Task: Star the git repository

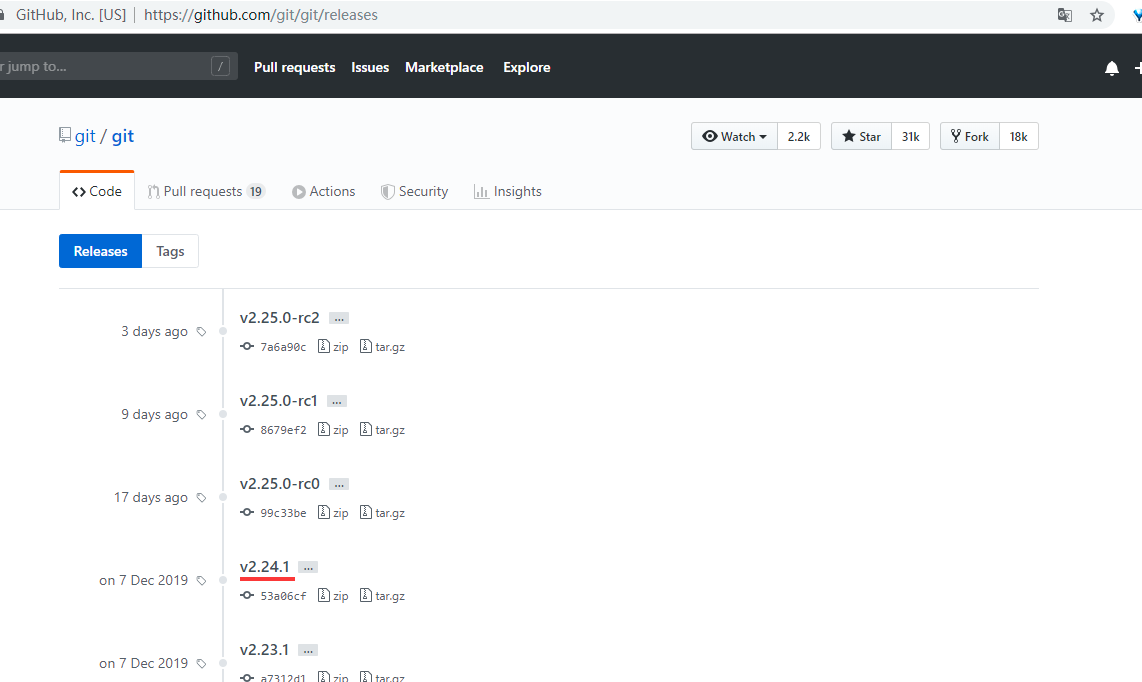Action: pyautogui.click(x=861, y=137)
